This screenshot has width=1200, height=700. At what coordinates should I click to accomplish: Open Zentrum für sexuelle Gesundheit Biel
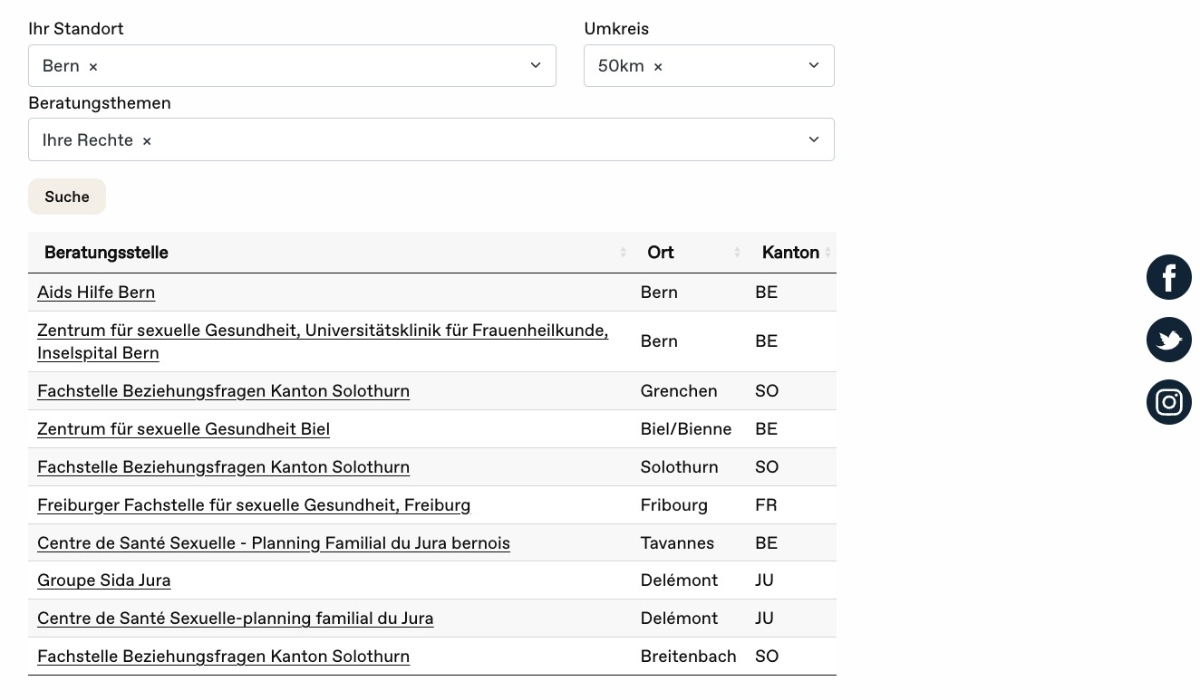click(183, 430)
